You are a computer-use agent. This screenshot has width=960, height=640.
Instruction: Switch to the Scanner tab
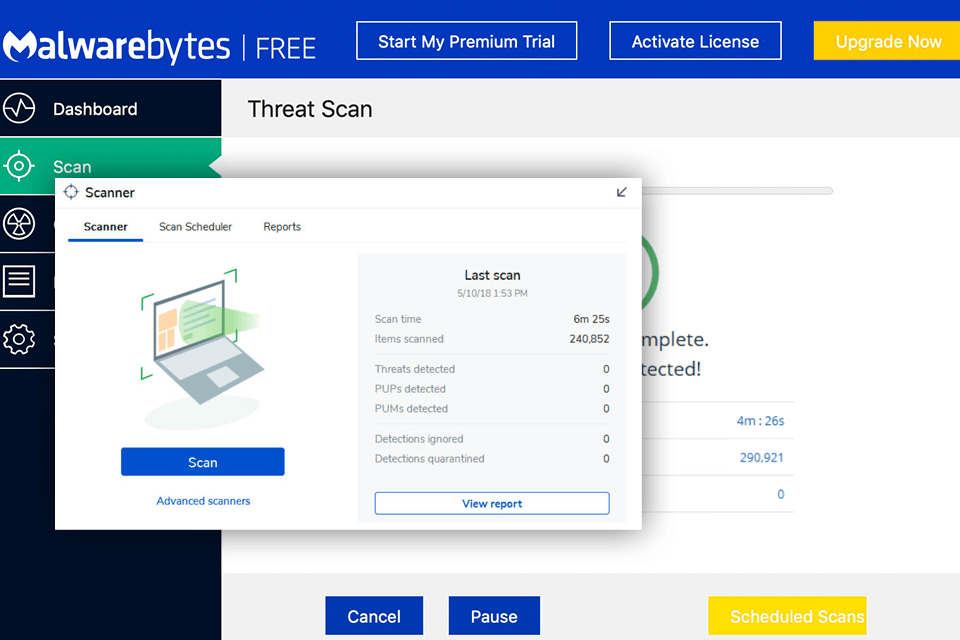point(105,227)
